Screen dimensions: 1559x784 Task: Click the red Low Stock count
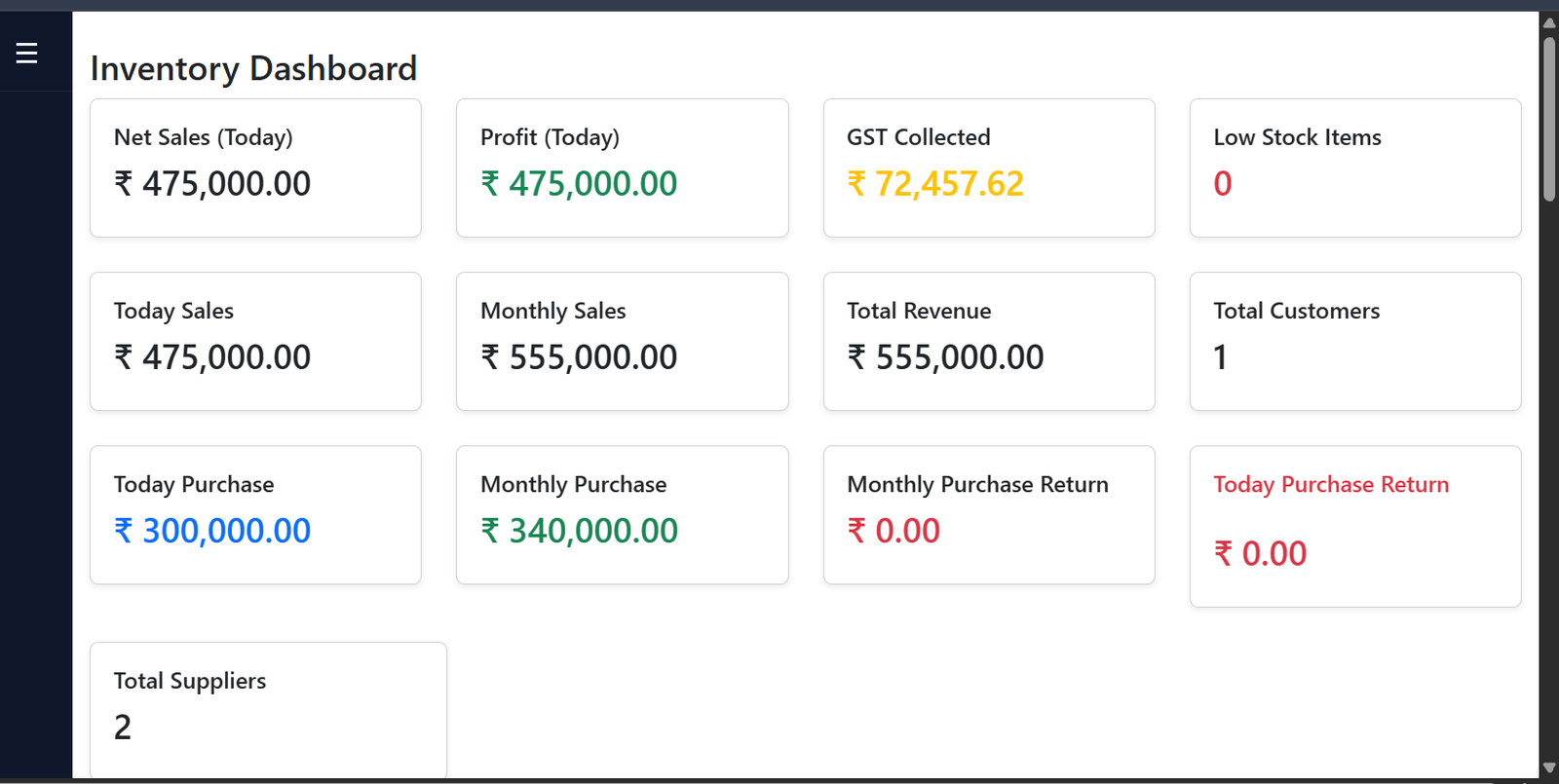point(1223,184)
